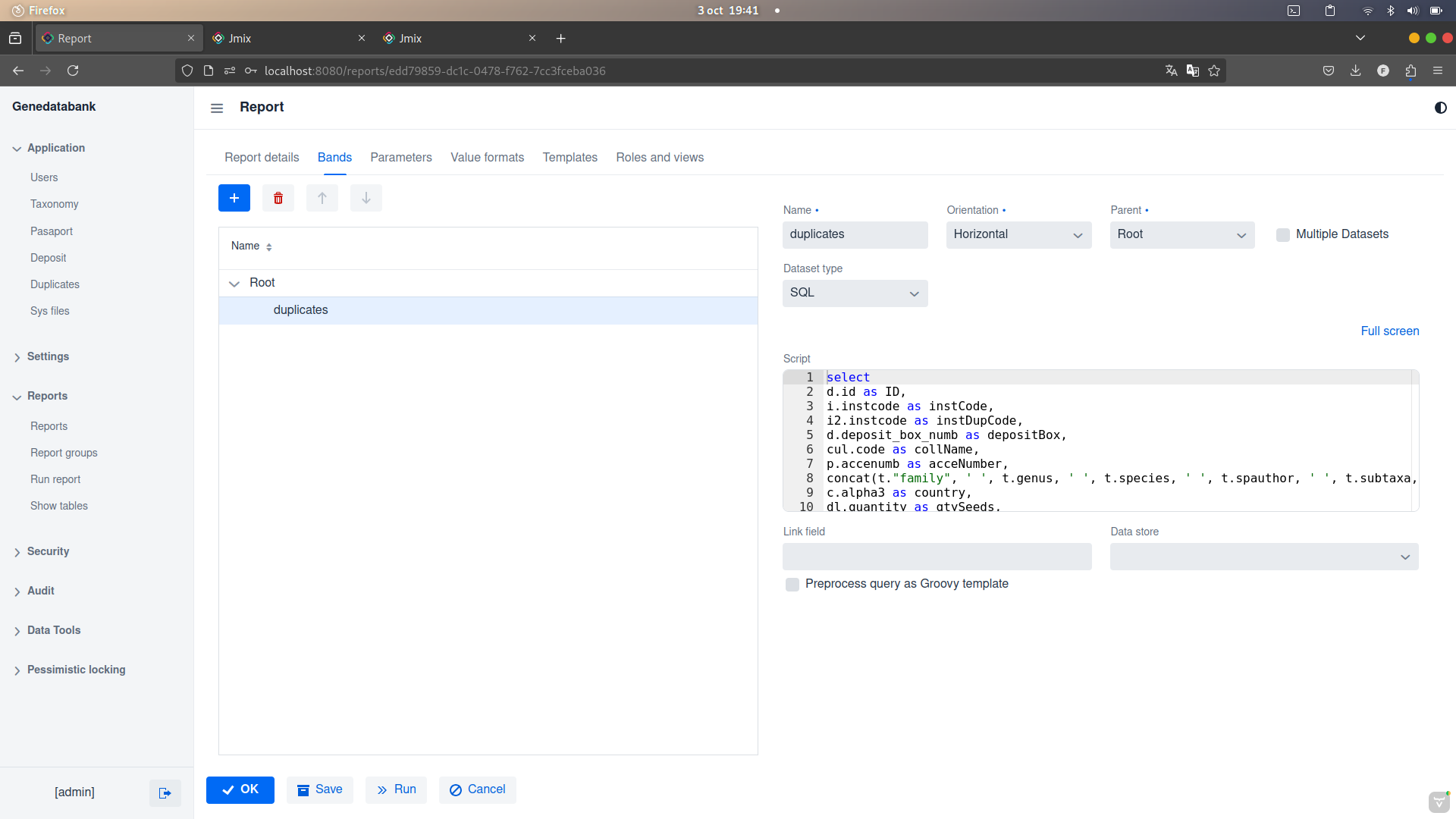This screenshot has width=1456, height=819.
Task: List all tabs dropdown arrow
Action: (x=1360, y=38)
